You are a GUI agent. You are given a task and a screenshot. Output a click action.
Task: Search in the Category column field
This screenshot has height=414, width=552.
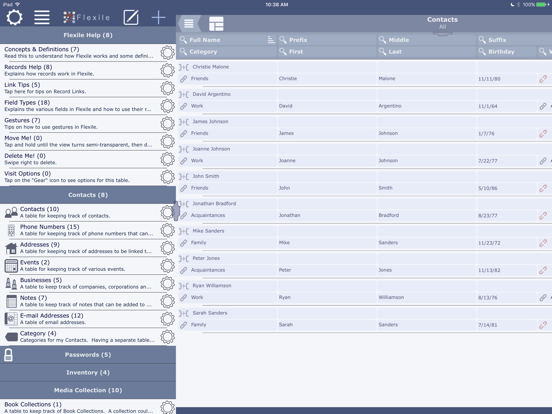point(227,52)
